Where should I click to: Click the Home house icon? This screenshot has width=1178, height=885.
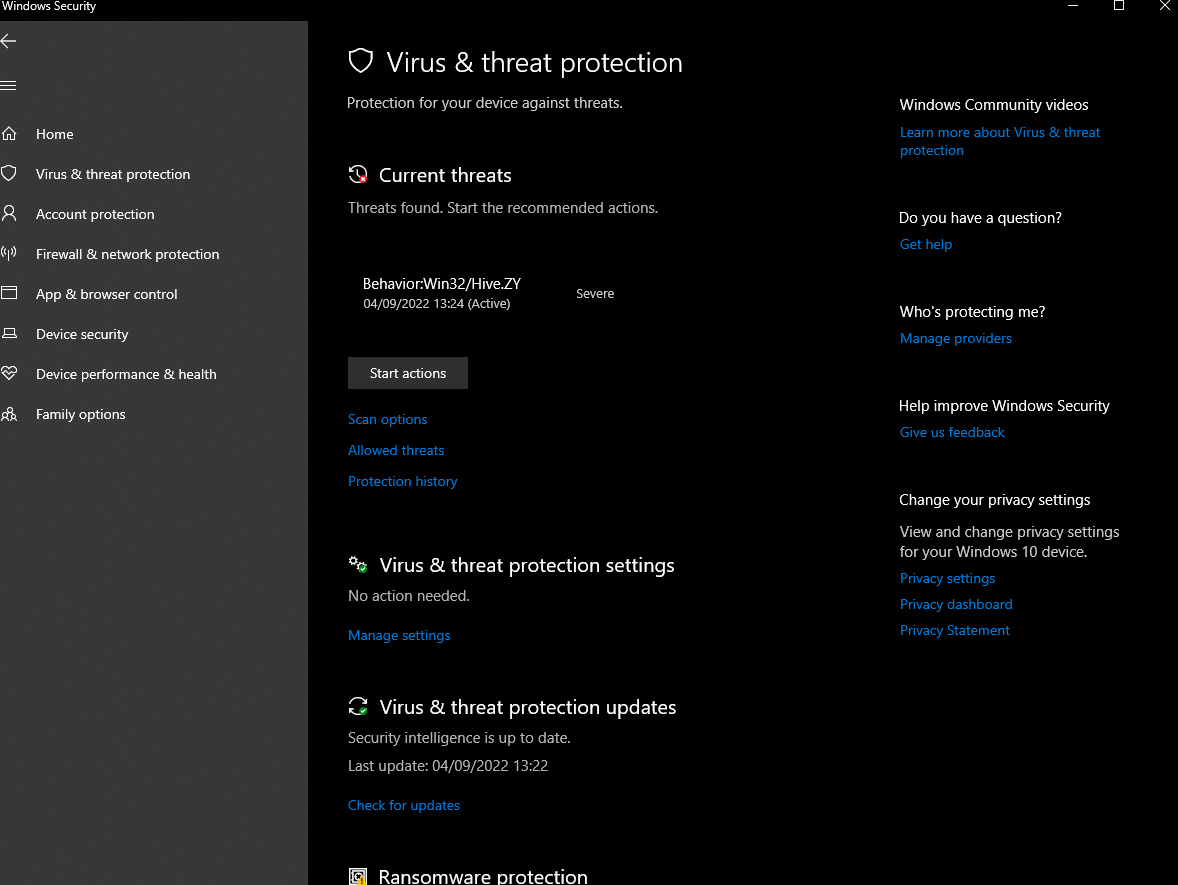(9, 134)
